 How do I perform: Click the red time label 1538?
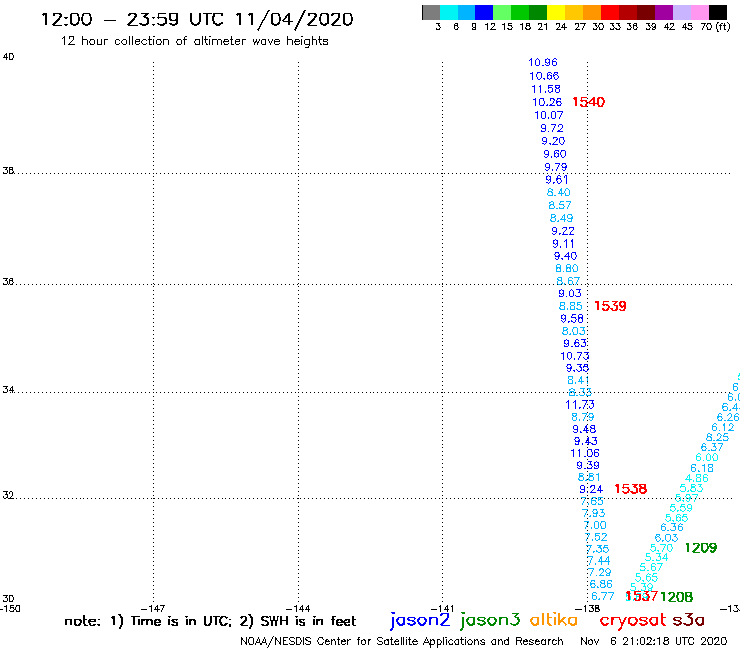coord(631,489)
